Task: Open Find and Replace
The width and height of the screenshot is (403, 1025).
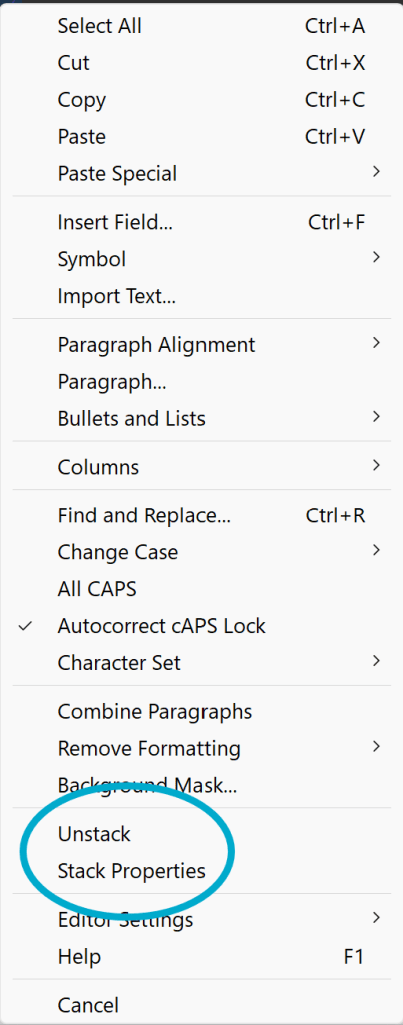Action: [202, 515]
